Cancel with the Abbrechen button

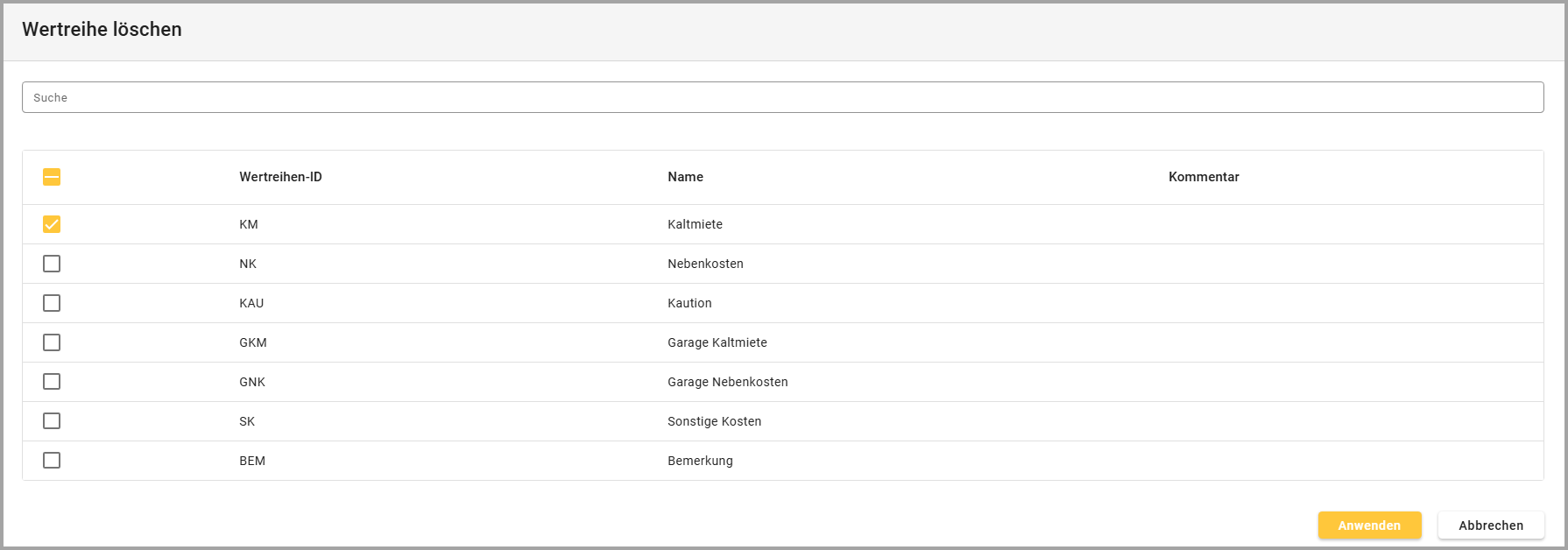tap(1490, 525)
